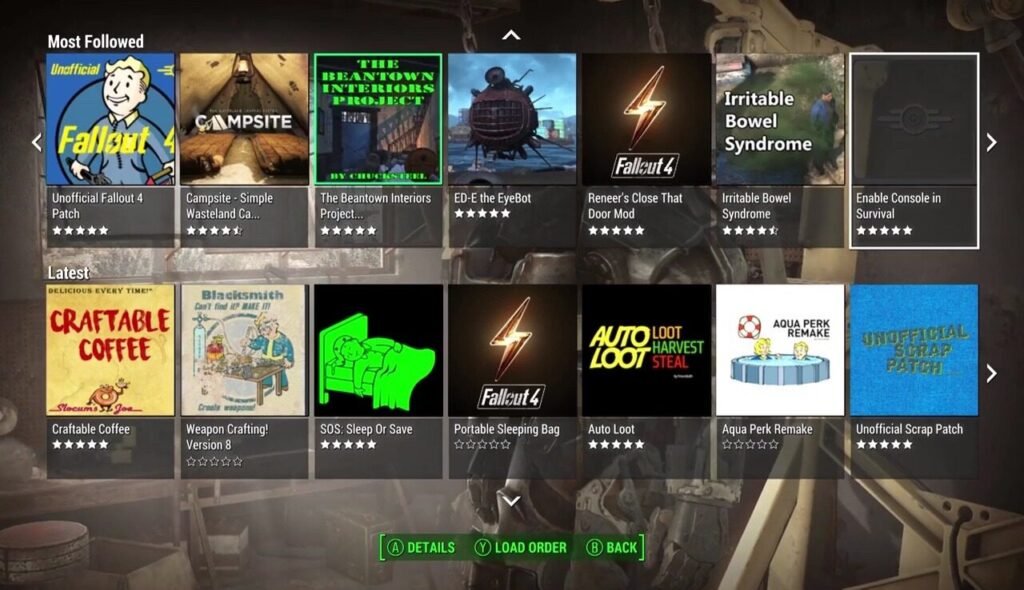The image size is (1024, 590).
Task: Open the Aqua Perk Remake mod
Action: (780, 381)
